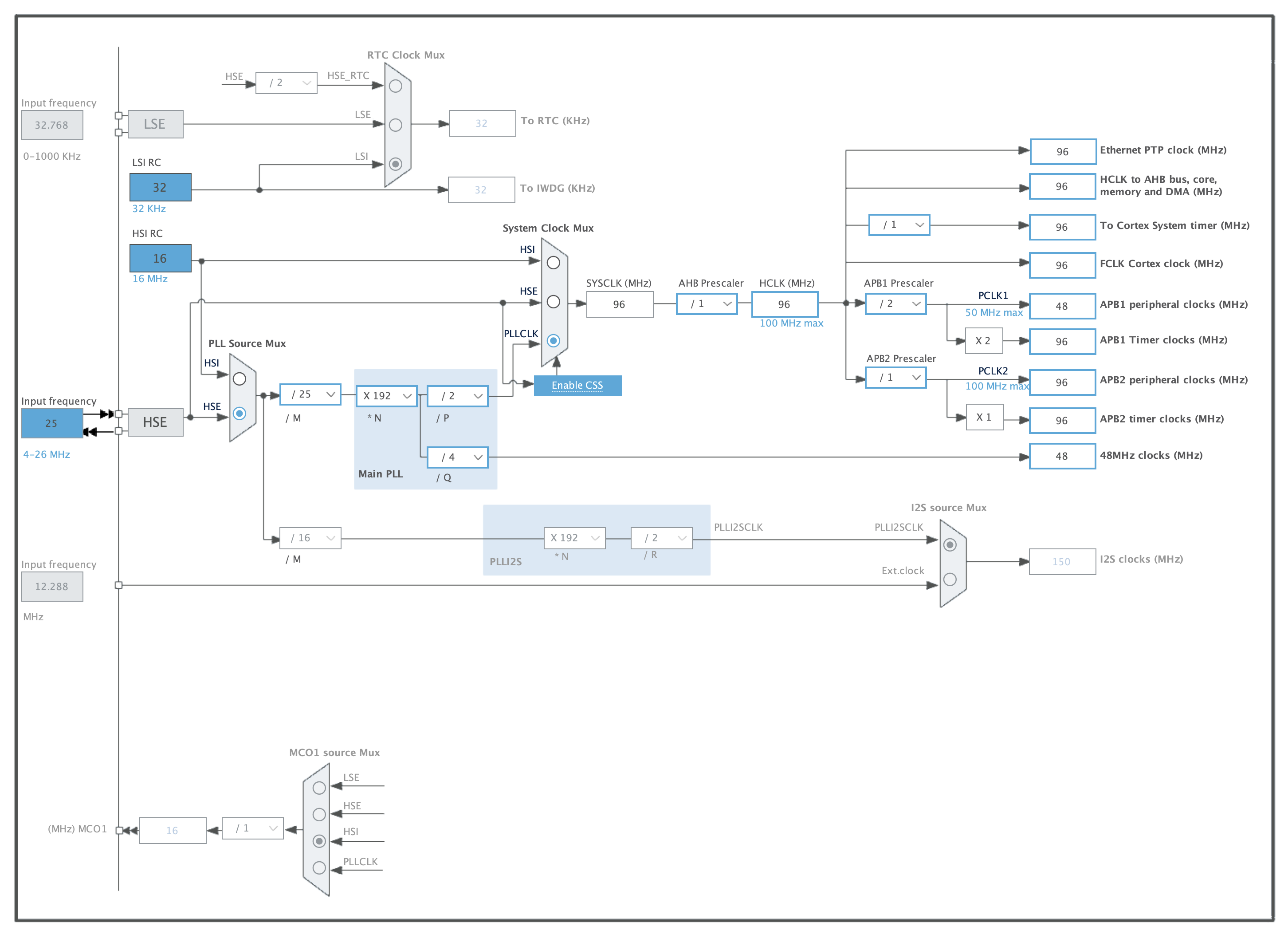
Task: Click the APB1 Timer clocks value box
Action: (x=1063, y=342)
